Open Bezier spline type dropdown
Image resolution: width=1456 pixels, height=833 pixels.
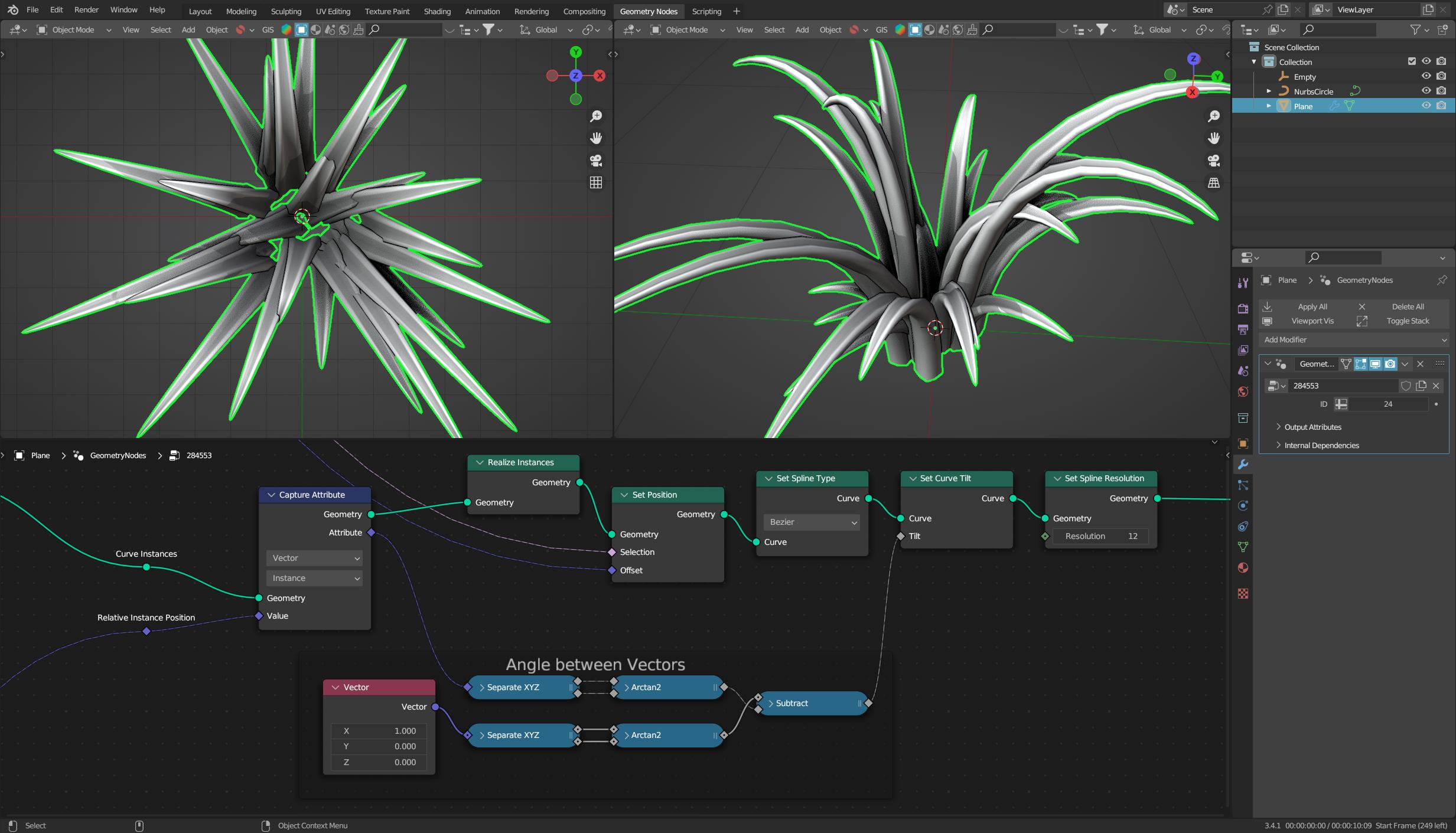click(x=812, y=522)
